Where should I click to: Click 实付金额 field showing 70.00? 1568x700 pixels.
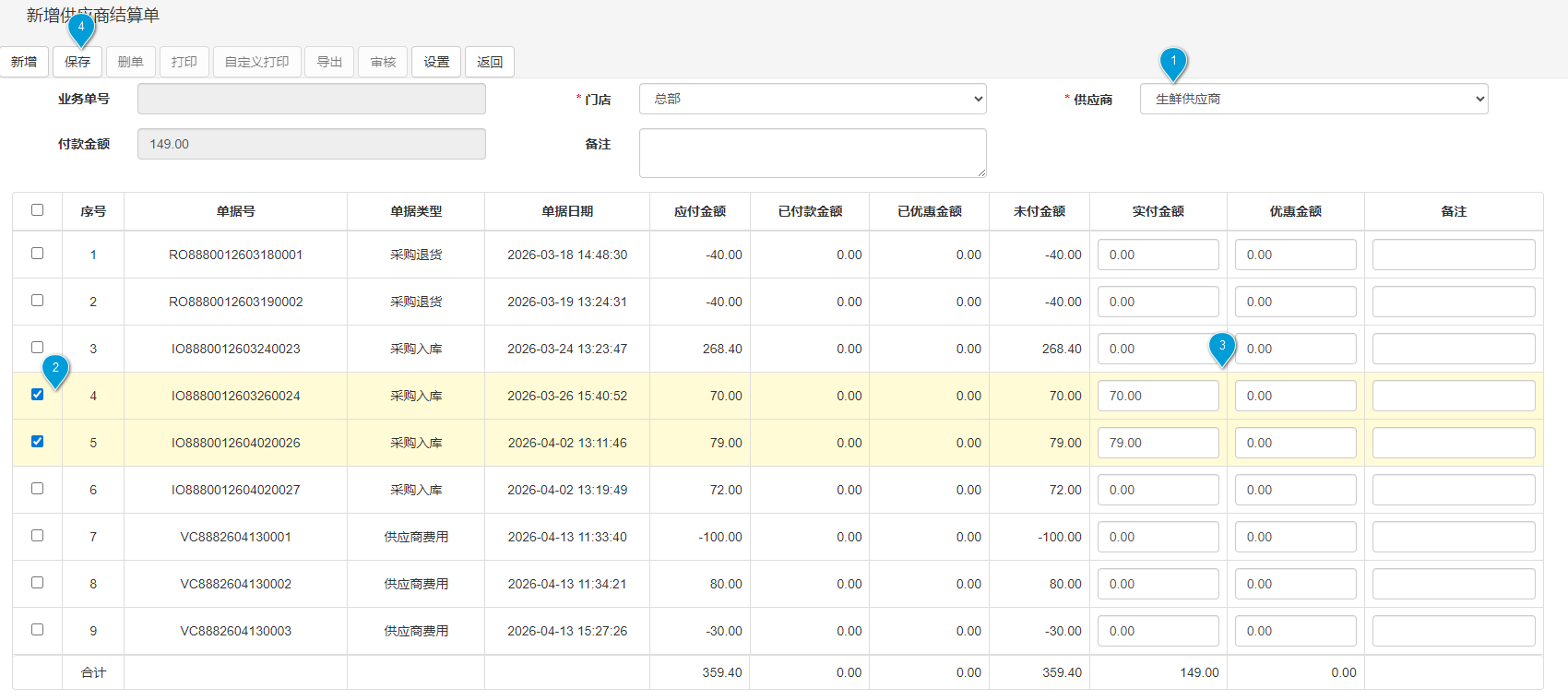click(1158, 396)
